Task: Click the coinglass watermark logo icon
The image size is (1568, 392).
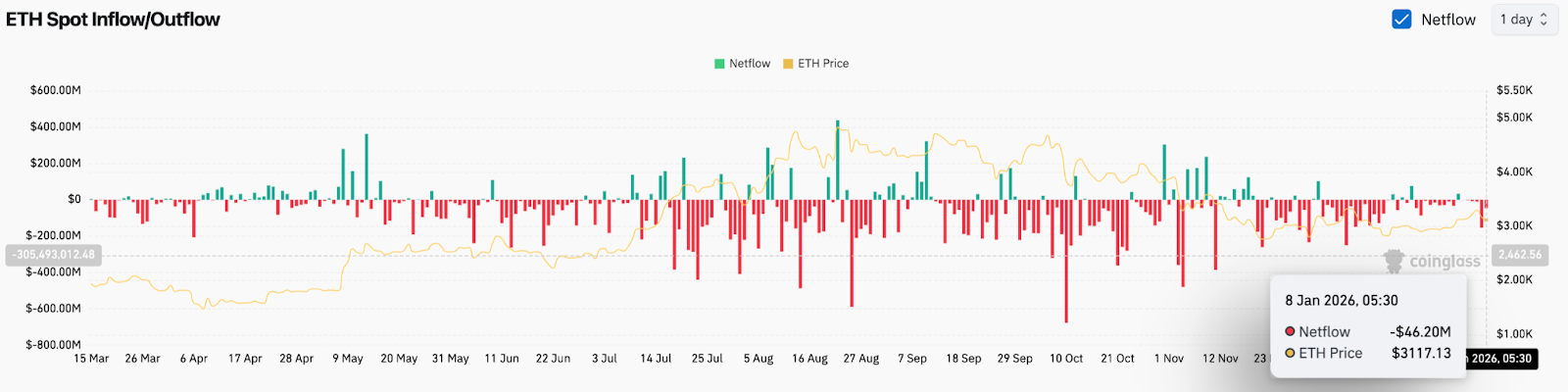Action: pos(1394,261)
